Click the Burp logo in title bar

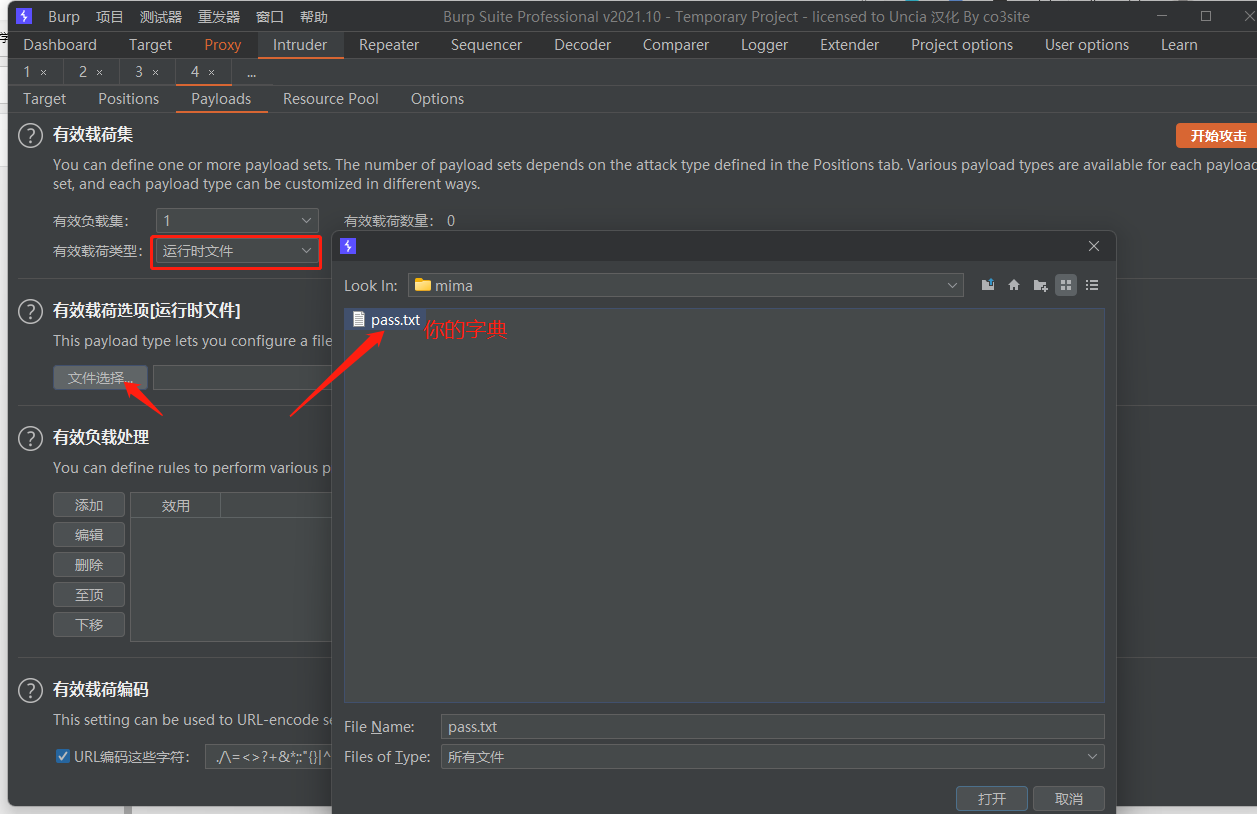point(24,16)
